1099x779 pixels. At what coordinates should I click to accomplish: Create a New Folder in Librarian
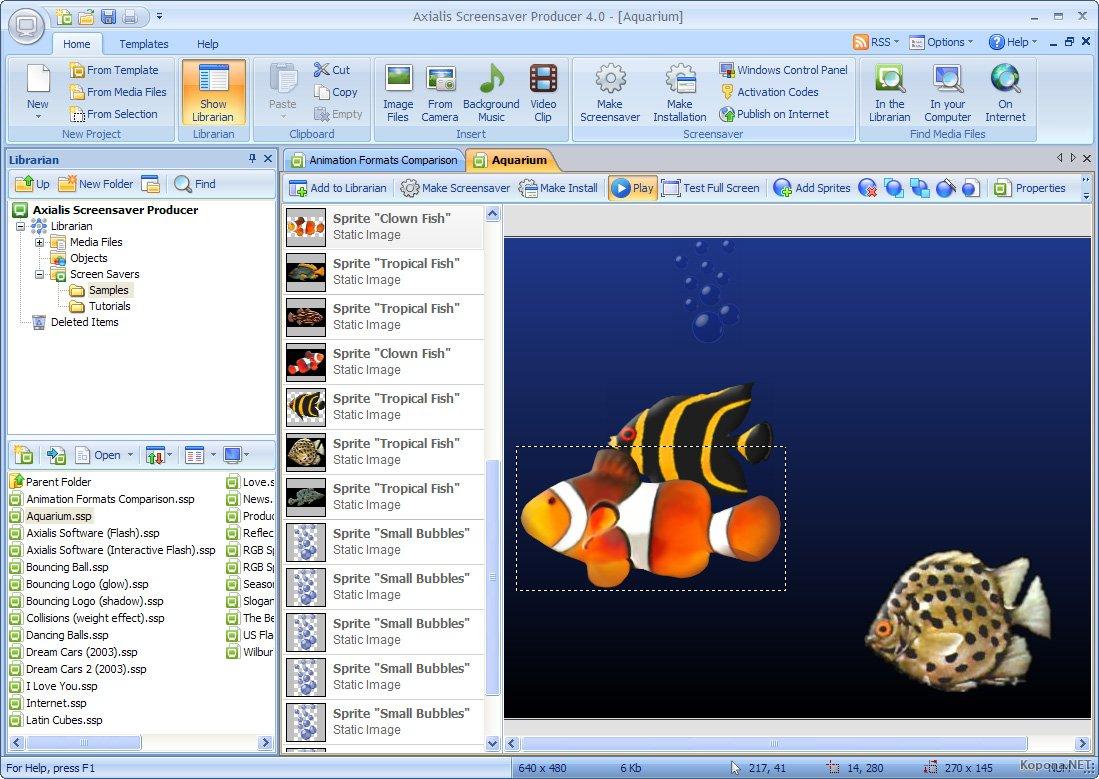[96, 184]
